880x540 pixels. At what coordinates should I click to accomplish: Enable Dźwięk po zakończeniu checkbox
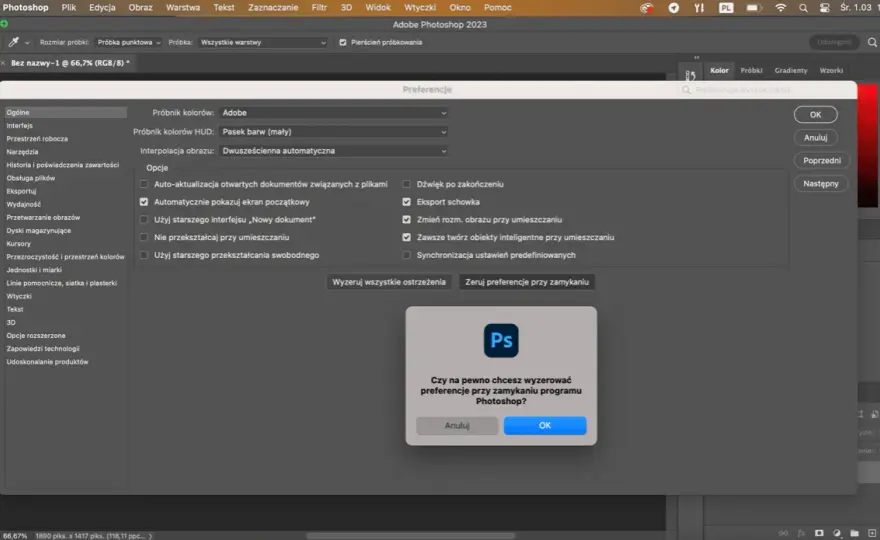click(406, 184)
